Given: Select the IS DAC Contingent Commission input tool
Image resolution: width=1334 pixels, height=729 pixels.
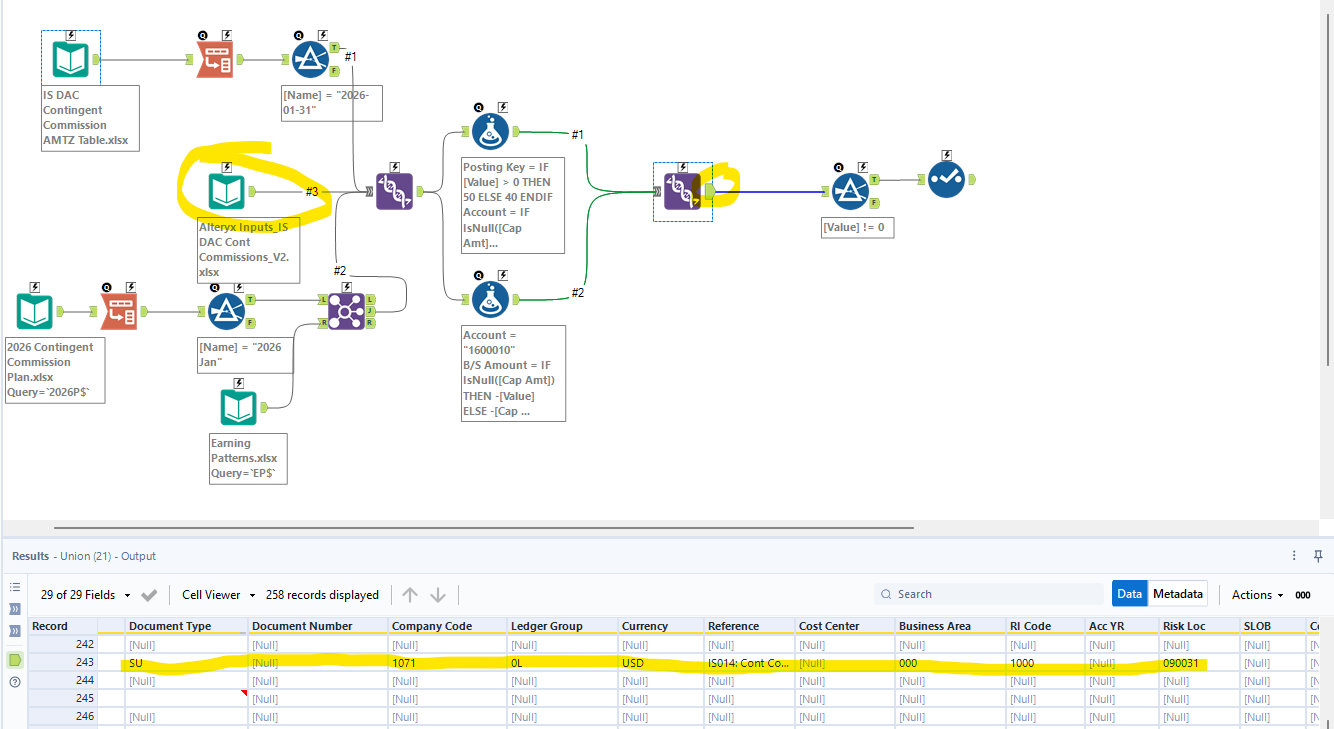Looking at the screenshot, I should pyautogui.click(x=70, y=58).
